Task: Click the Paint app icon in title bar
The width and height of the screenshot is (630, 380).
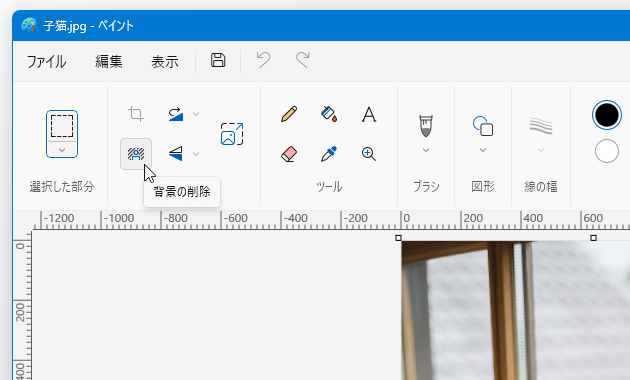Action: tap(29, 25)
